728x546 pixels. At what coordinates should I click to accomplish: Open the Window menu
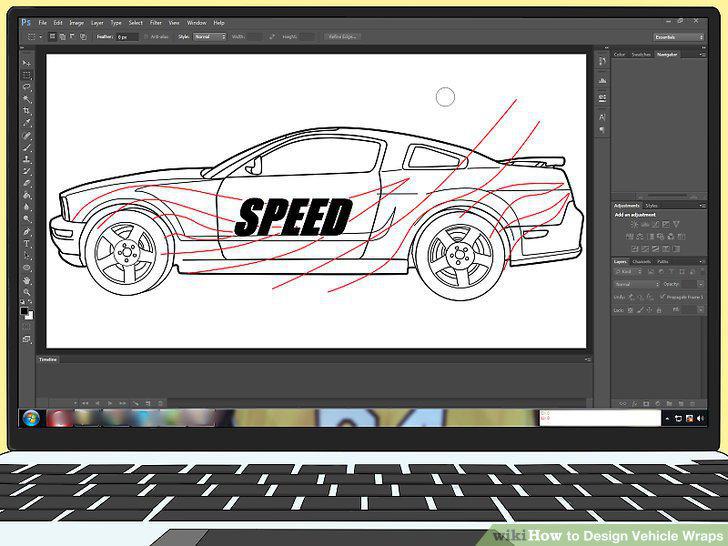tap(196, 22)
